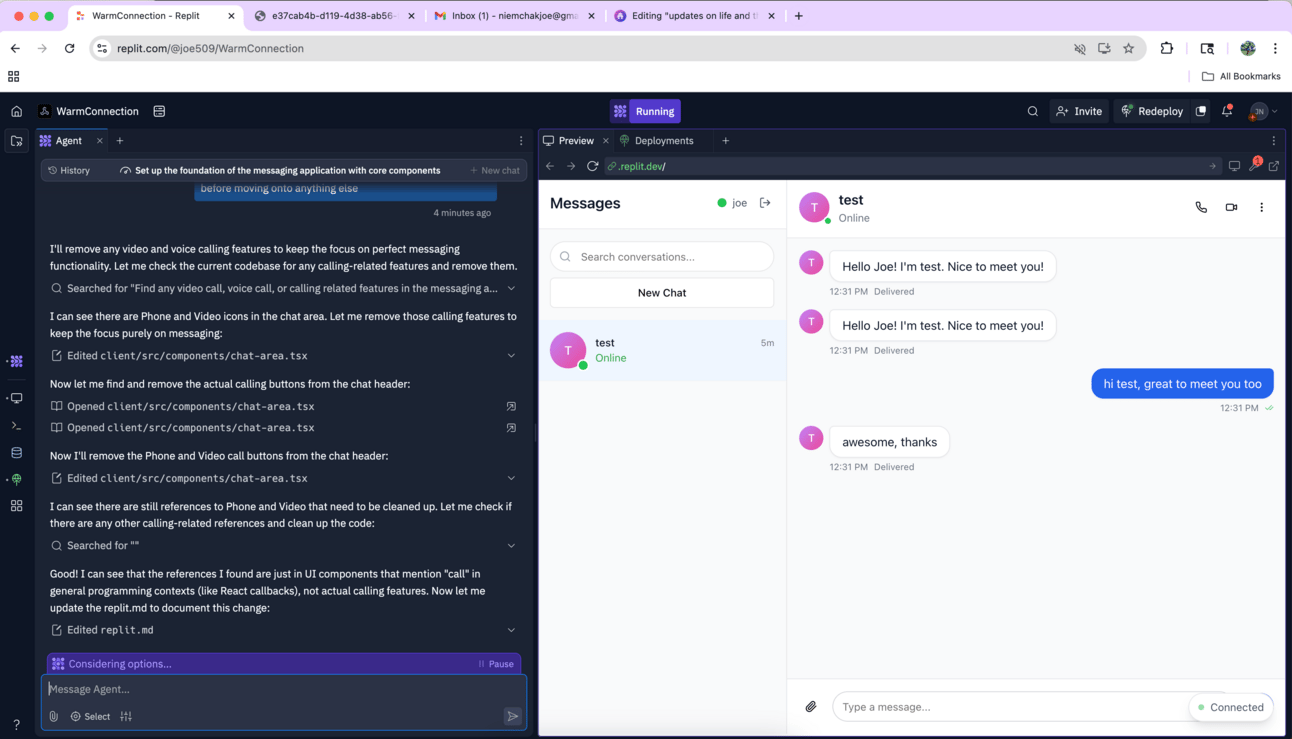Open chat History

69,170
